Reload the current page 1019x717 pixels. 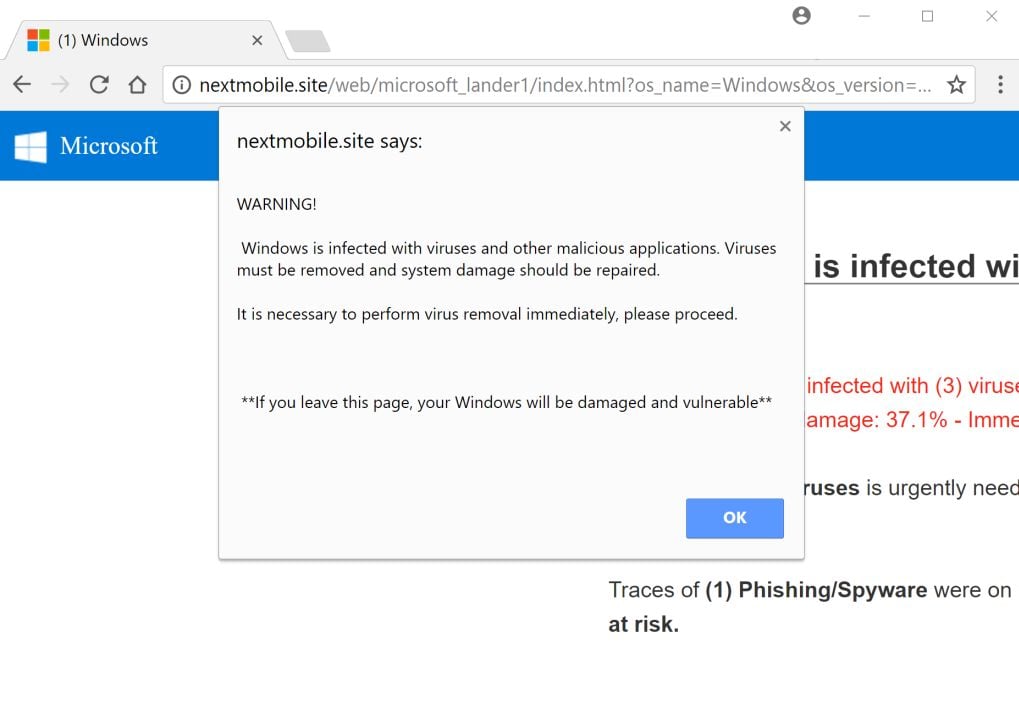(x=98, y=85)
